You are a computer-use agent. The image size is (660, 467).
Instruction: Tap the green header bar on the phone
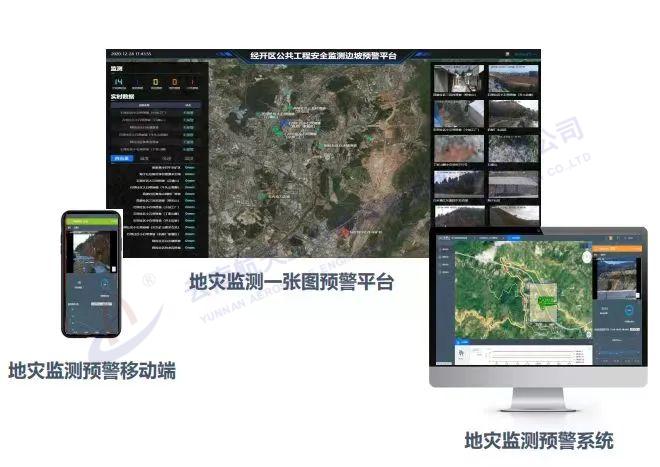[x=92, y=219]
